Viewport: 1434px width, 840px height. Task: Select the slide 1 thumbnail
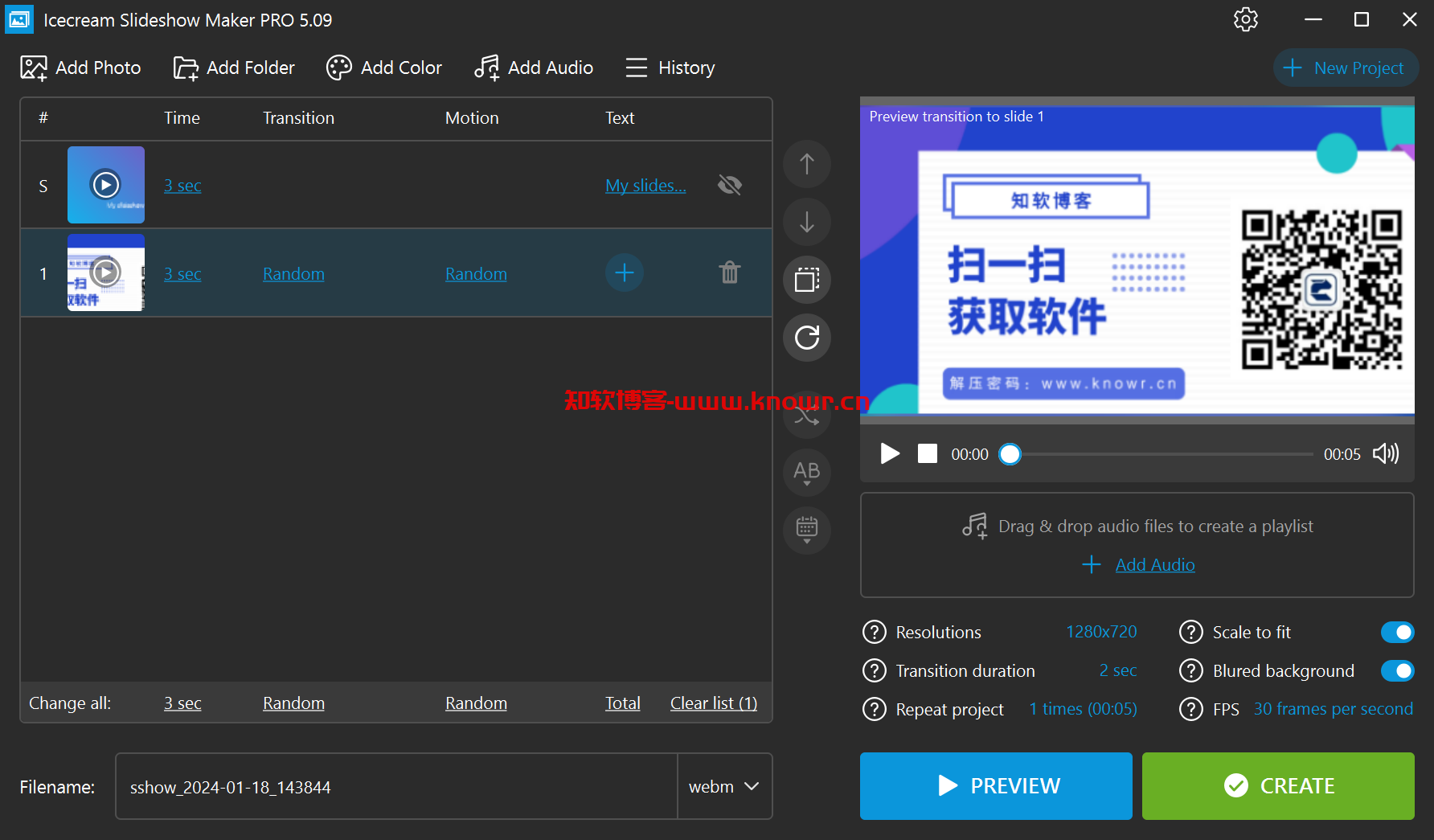[x=106, y=272]
